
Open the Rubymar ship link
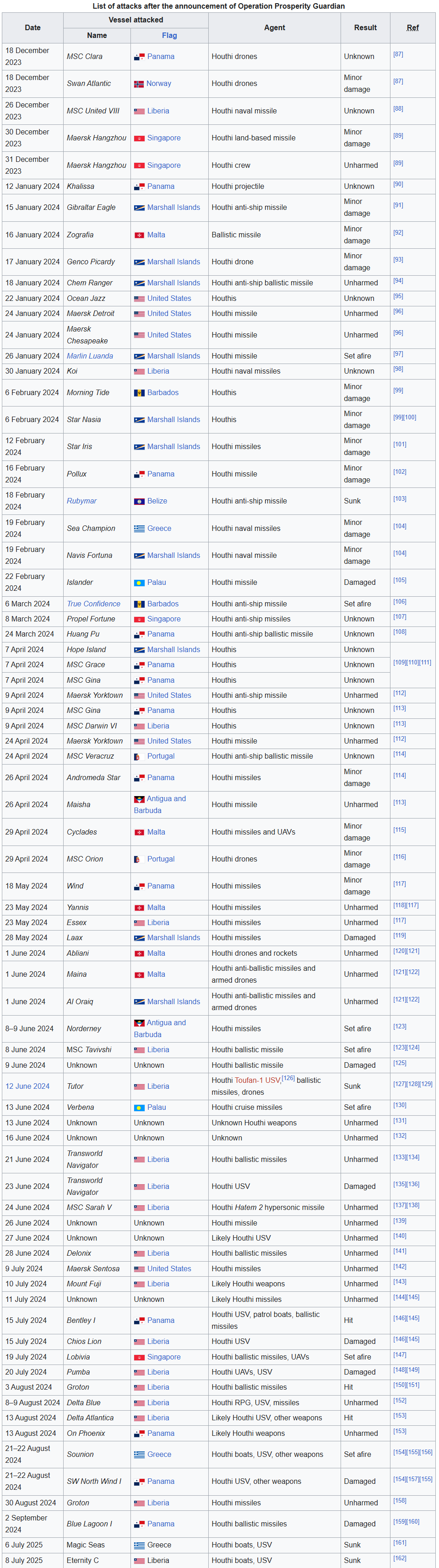[x=81, y=501]
